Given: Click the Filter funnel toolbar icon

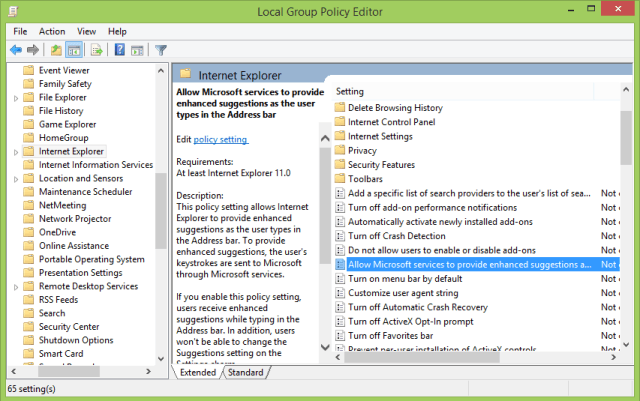Looking at the screenshot, I should pyautogui.click(x=161, y=50).
